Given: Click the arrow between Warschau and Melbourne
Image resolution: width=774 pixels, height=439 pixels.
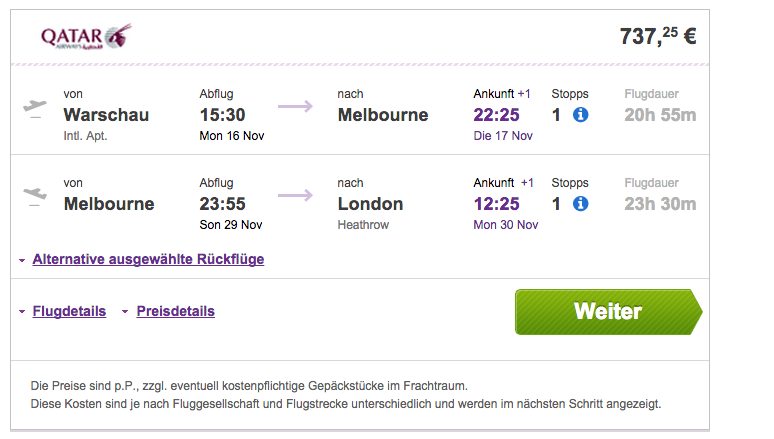Looking at the screenshot, I should click(x=295, y=106).
